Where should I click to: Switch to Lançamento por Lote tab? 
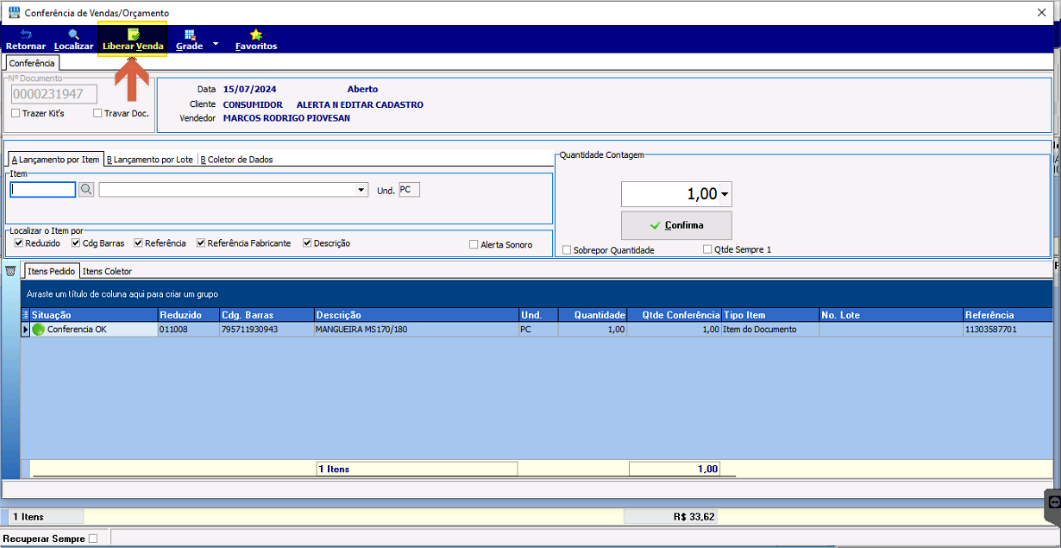pyautogui.click(x=150, y=160)
